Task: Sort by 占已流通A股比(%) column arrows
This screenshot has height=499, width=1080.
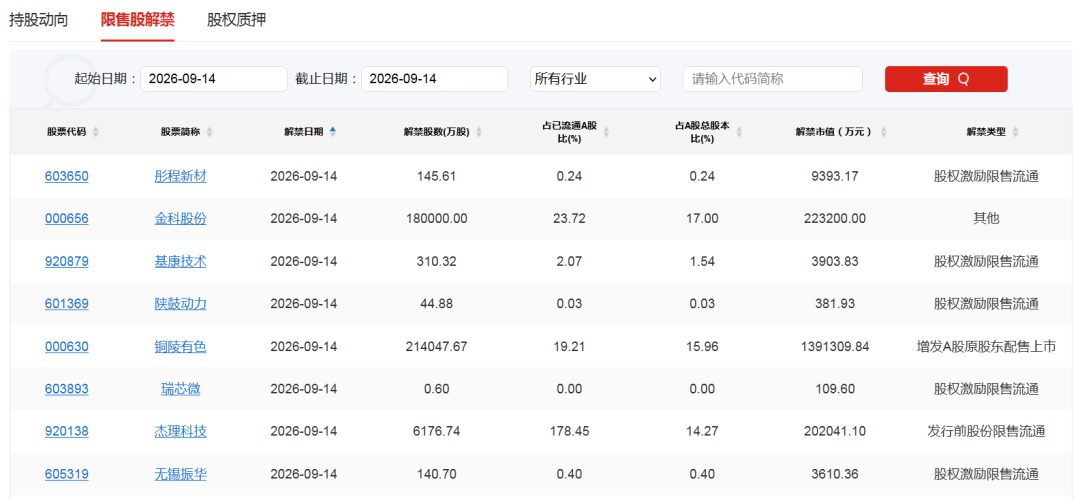Action: pos(606,132)
